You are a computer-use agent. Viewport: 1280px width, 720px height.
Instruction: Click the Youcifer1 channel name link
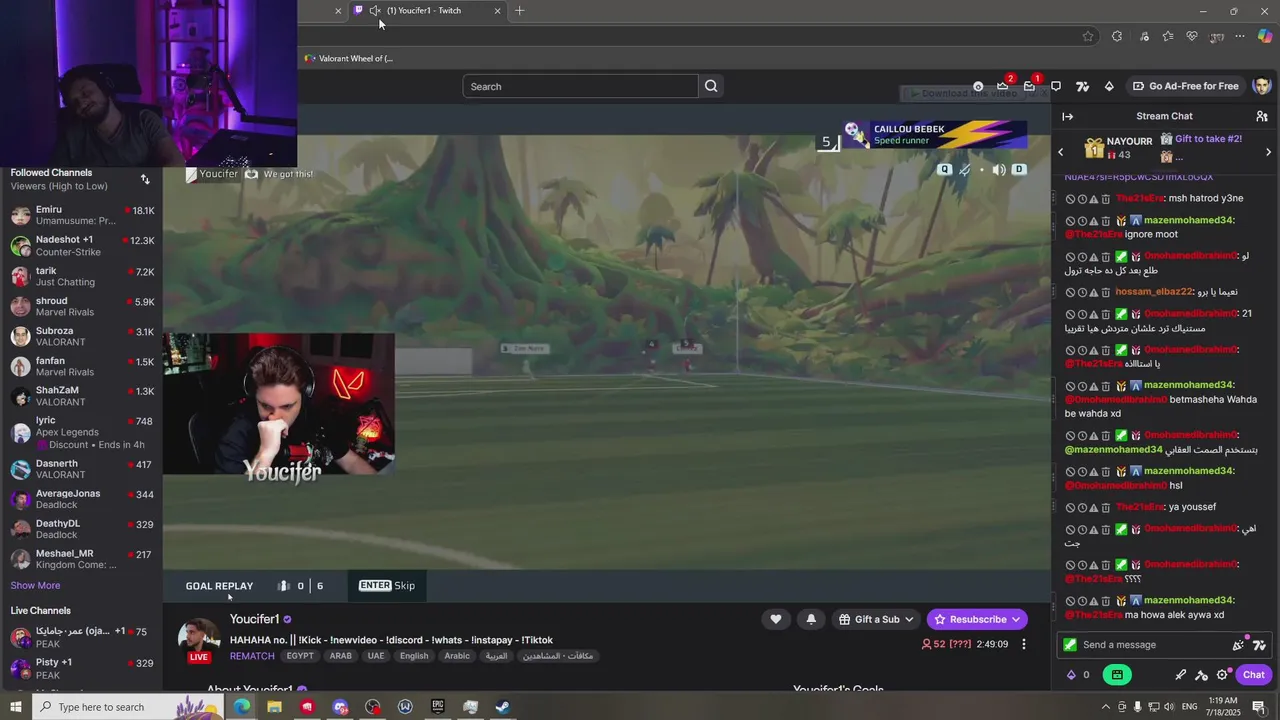[255, 619]
